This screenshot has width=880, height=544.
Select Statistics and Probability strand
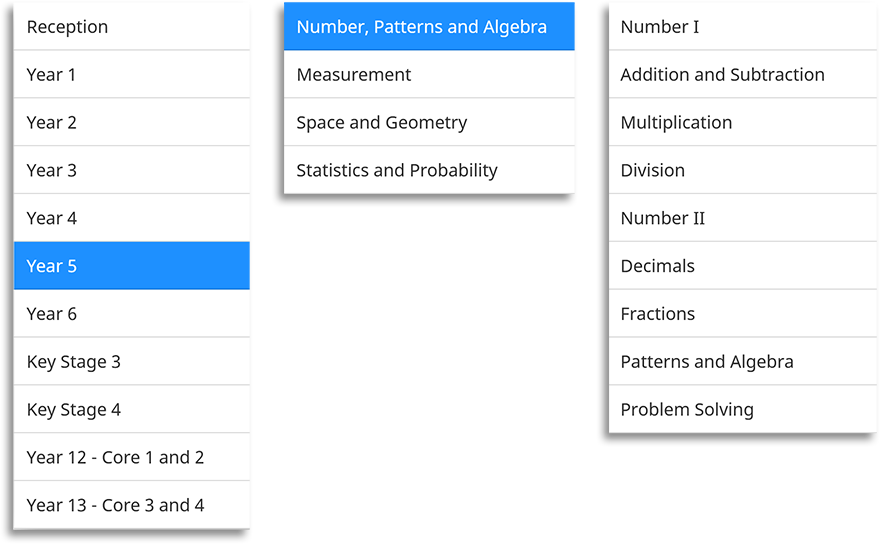point(396,171)
